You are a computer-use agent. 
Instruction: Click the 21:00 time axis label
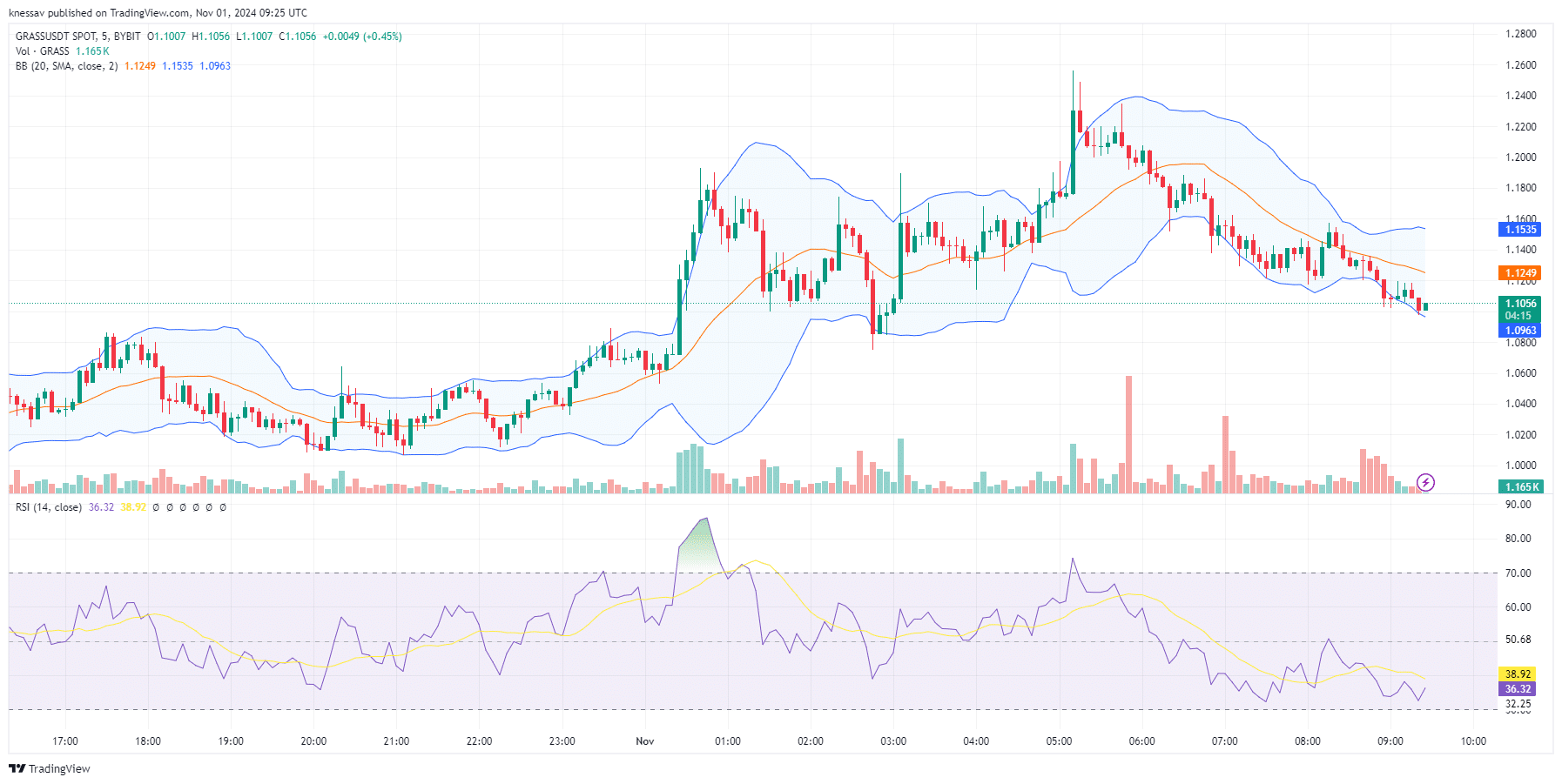pos(396,741)
